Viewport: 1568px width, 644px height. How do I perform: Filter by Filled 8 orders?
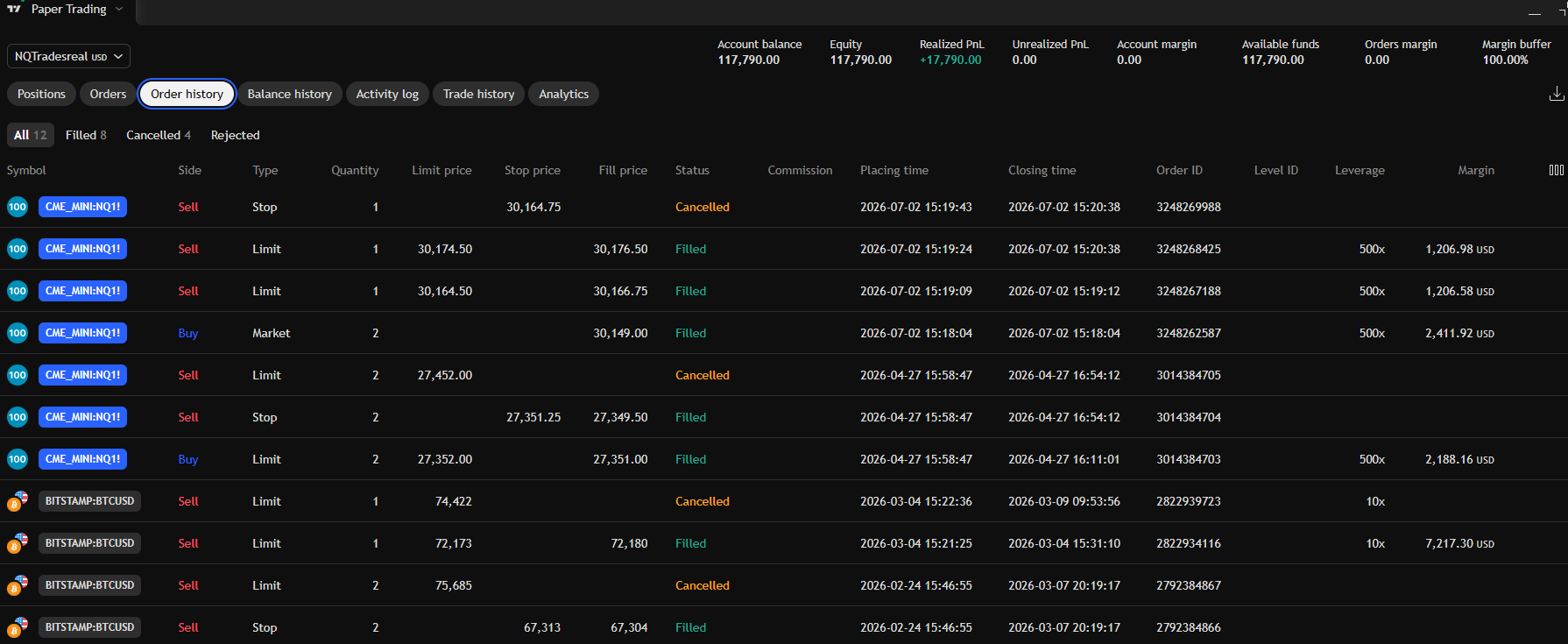coord(86,135)
